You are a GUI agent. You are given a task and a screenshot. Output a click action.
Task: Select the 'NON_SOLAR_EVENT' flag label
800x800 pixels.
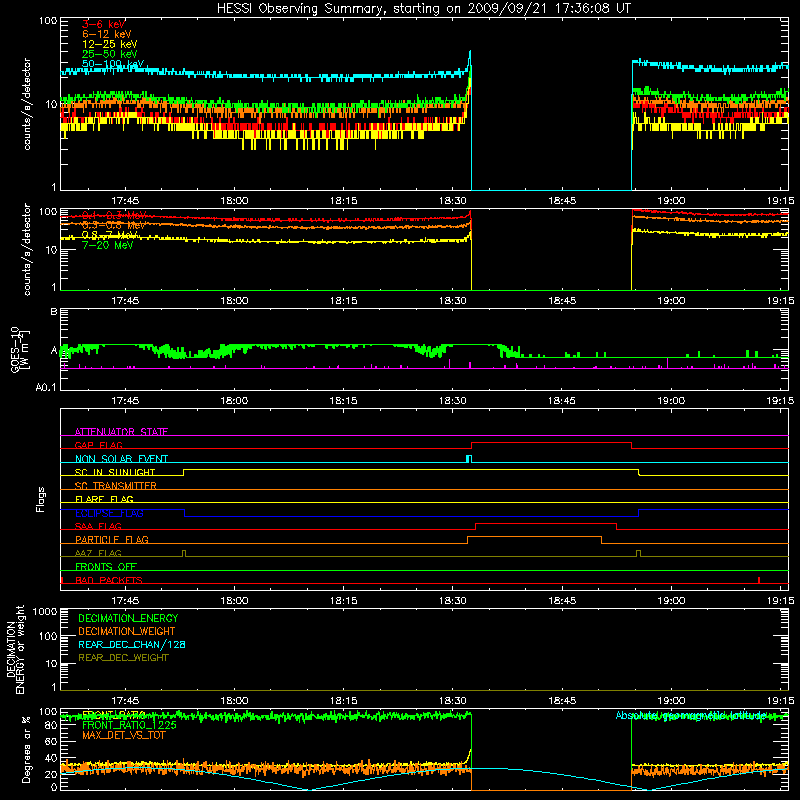point(121,459)
